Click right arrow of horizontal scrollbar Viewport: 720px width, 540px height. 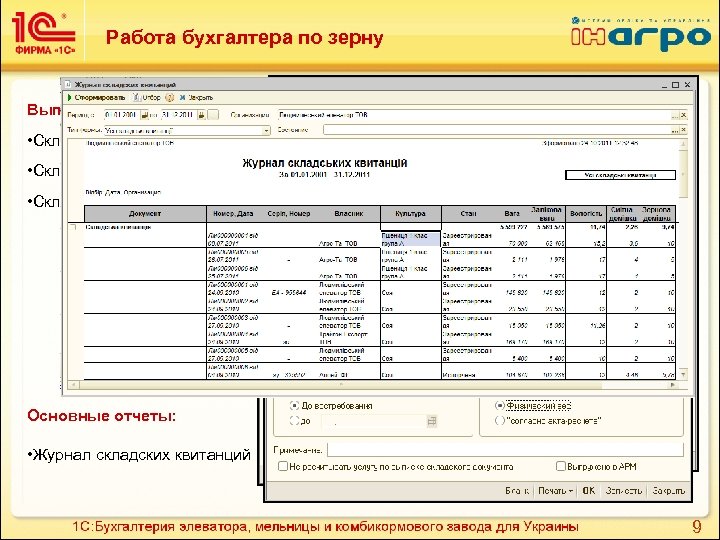(x=673, y=385)
